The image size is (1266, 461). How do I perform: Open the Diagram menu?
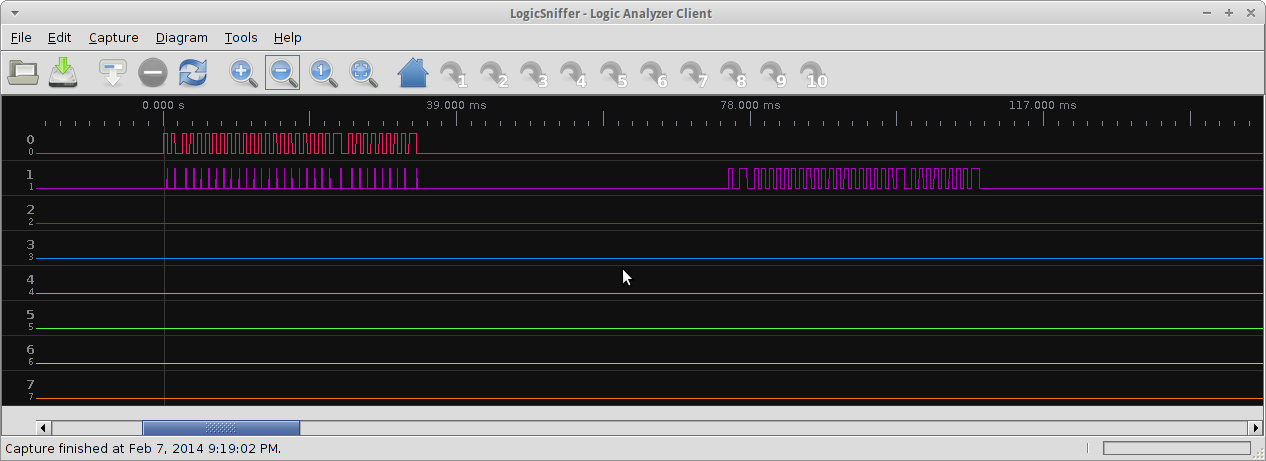[181, 38]
